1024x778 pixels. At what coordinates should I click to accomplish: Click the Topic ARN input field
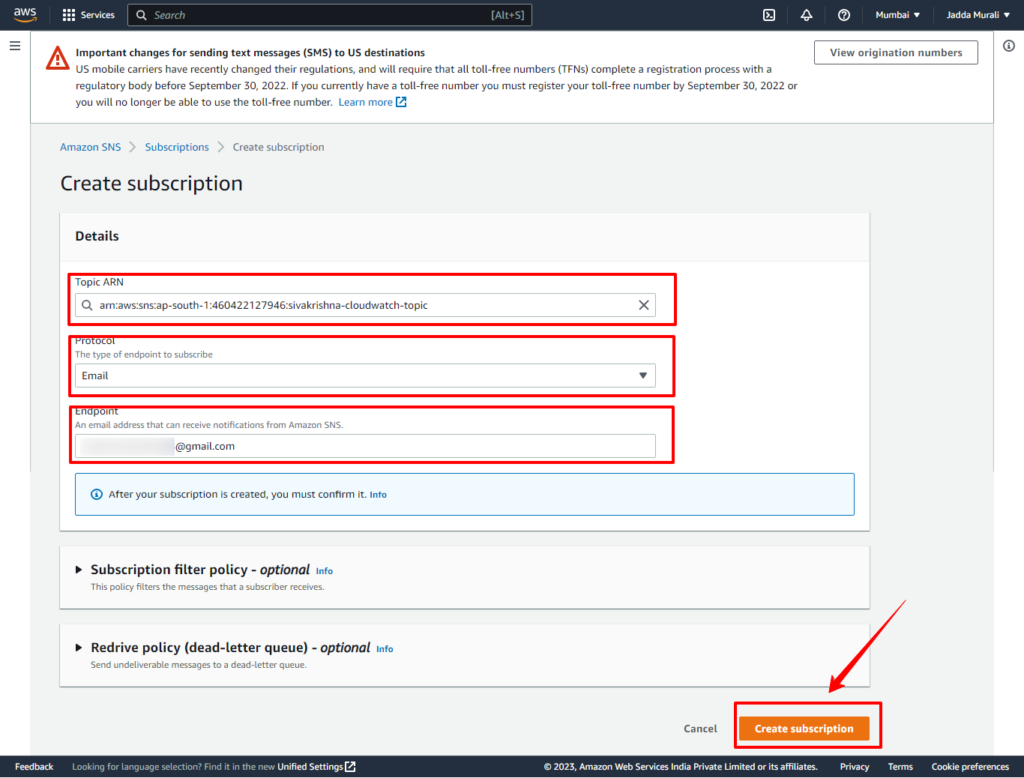point(365,305)
